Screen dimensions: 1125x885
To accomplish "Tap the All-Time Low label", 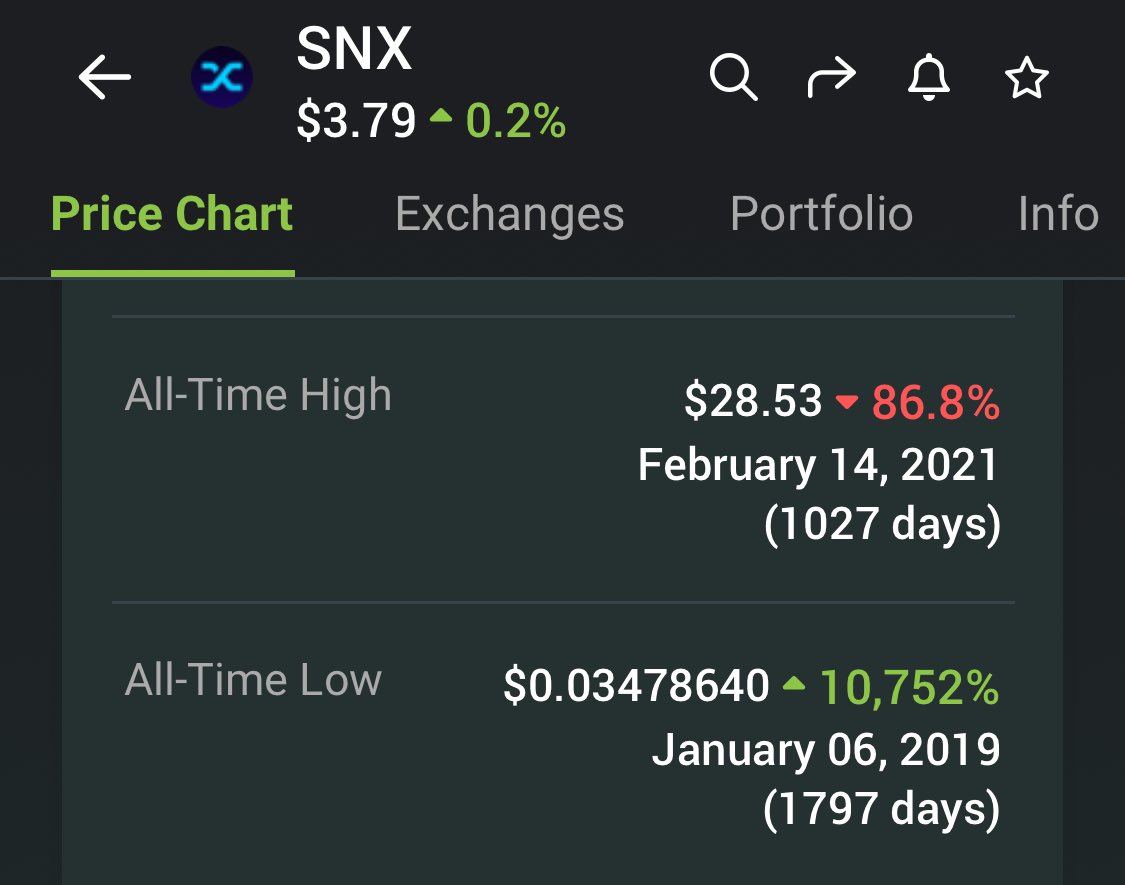I will click(253, 680).
